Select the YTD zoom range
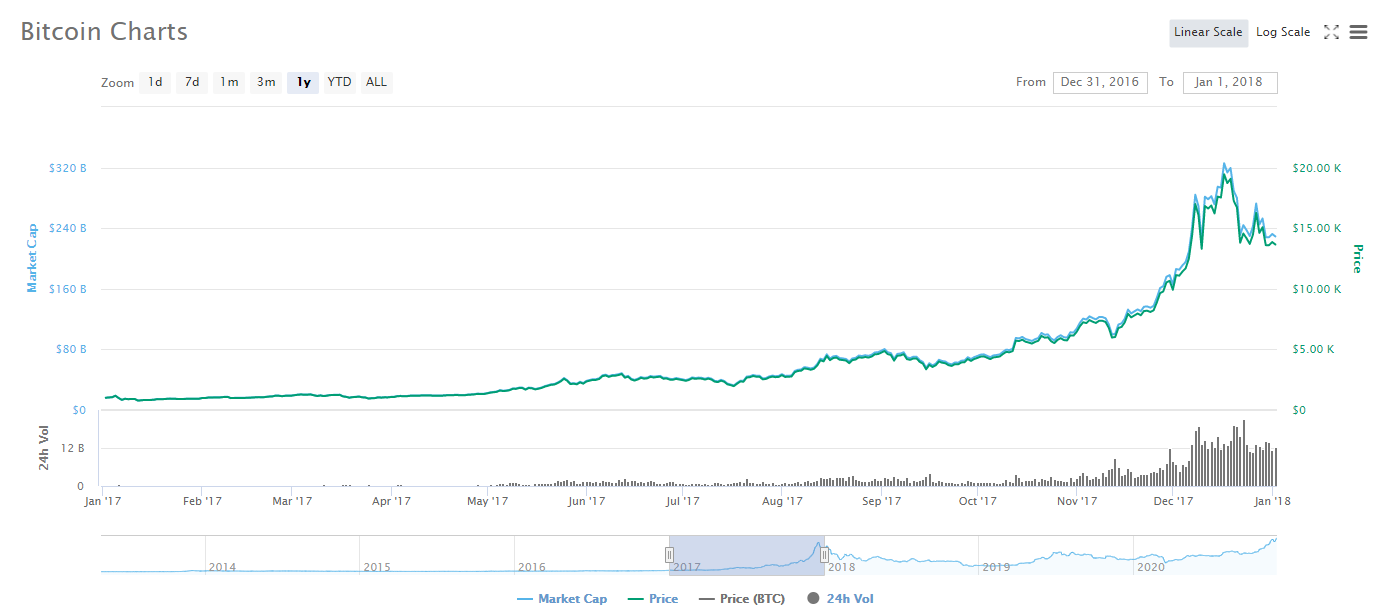The image size is (1383, 616). coord(340,82)
